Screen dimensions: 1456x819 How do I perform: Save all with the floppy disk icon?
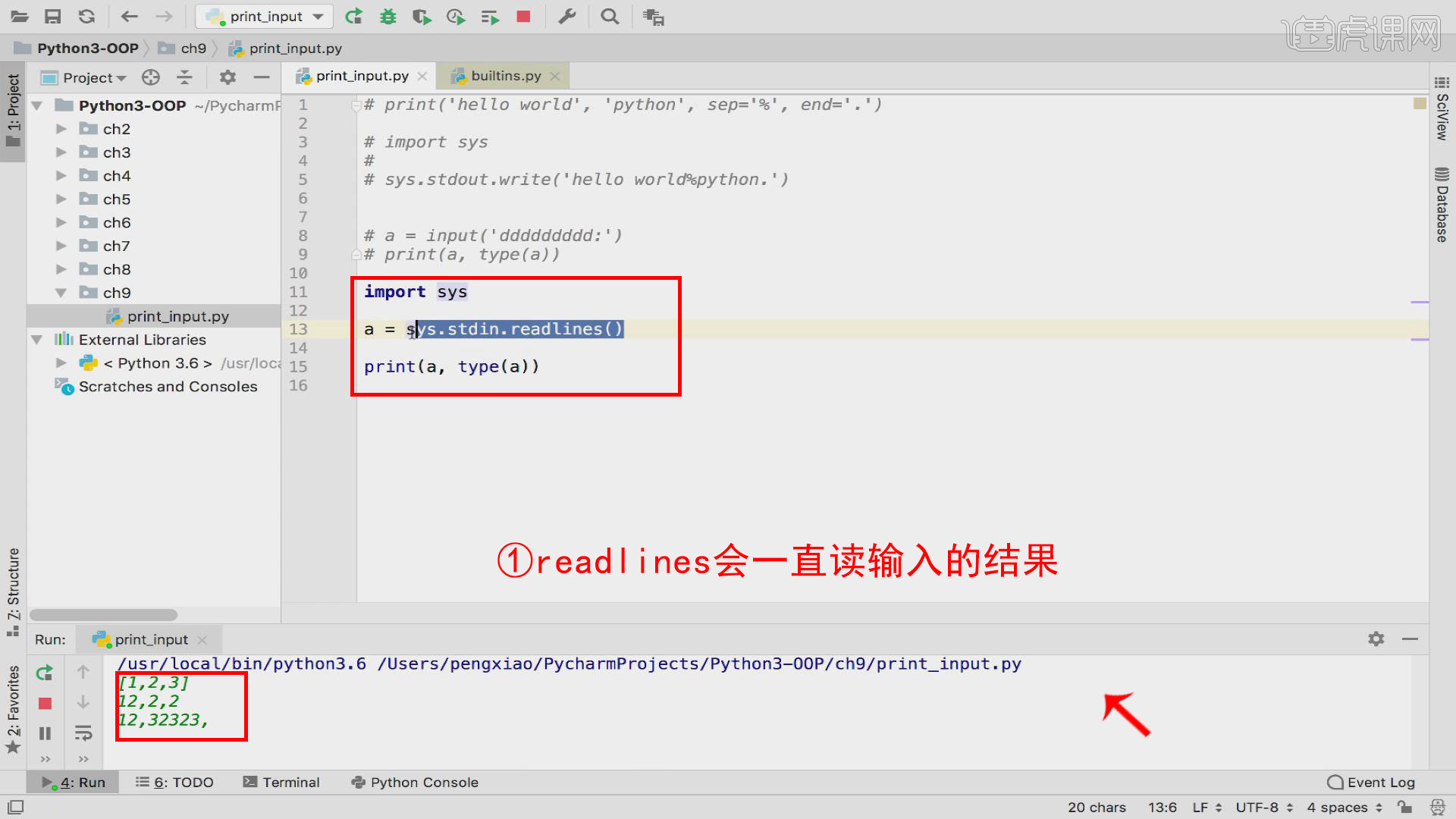[52, 16]
